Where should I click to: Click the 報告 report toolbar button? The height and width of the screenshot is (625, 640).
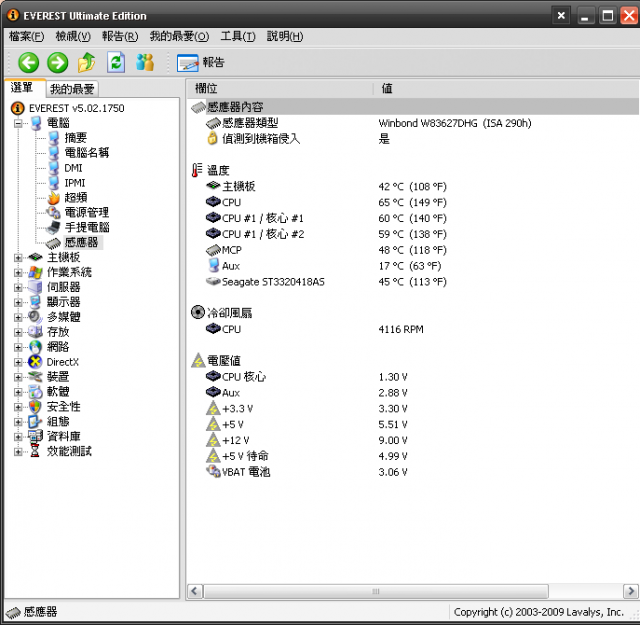click(x=200, y=62)
